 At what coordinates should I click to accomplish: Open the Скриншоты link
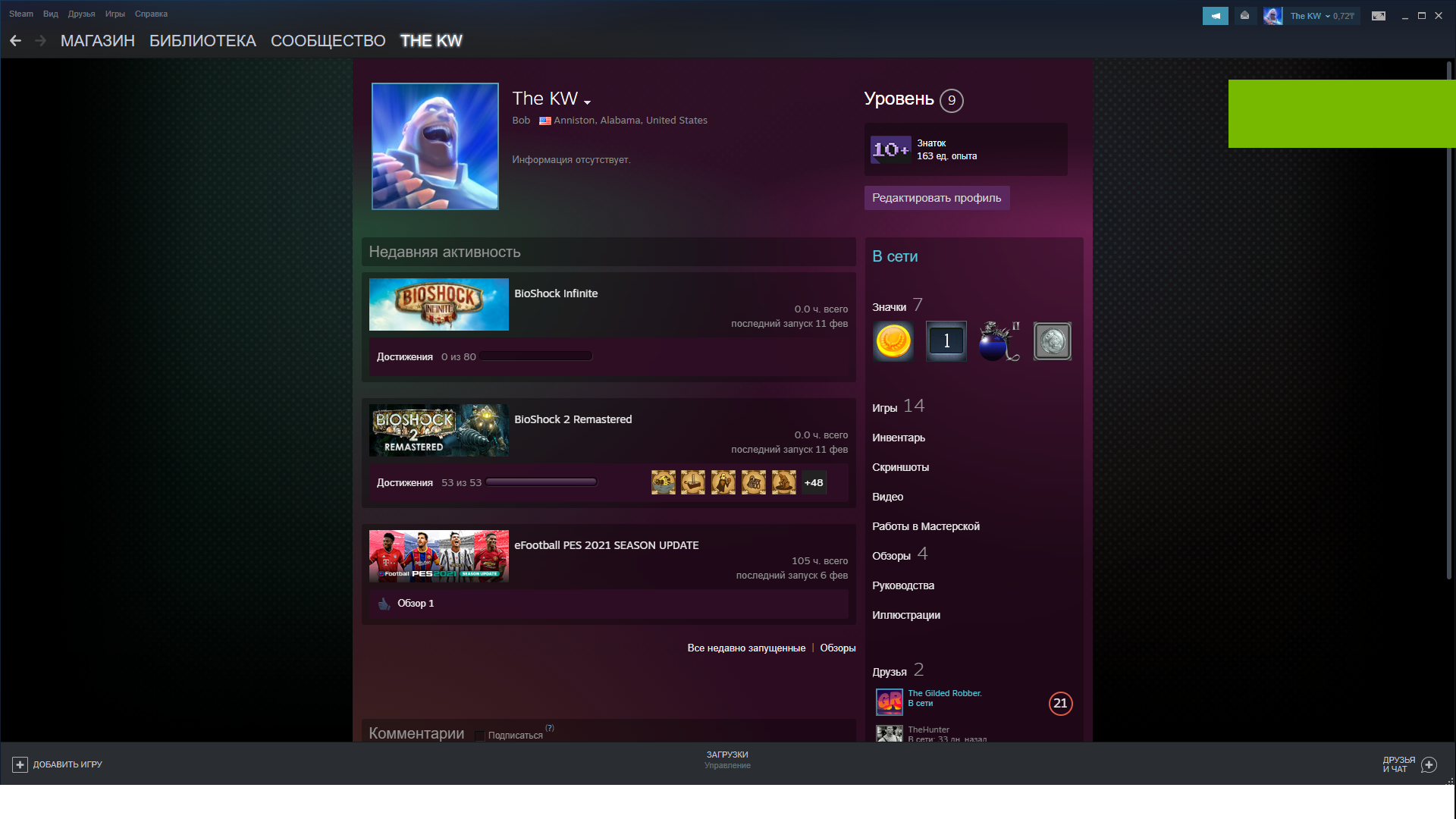point(900,467)
